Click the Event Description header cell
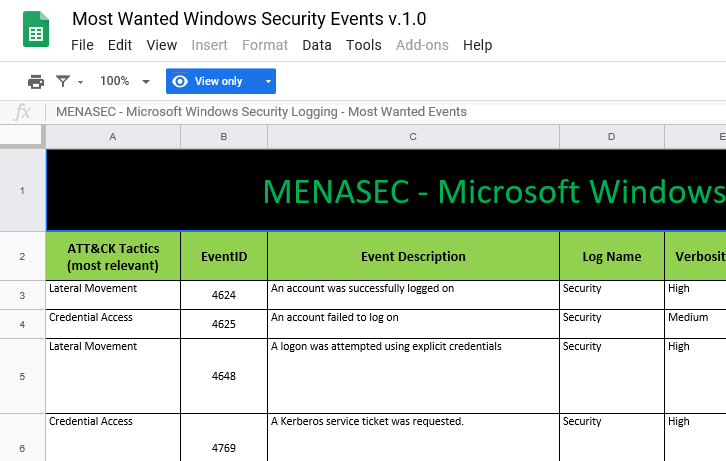The height and width of the screenshot is (461, 726). tap(413, 256)
